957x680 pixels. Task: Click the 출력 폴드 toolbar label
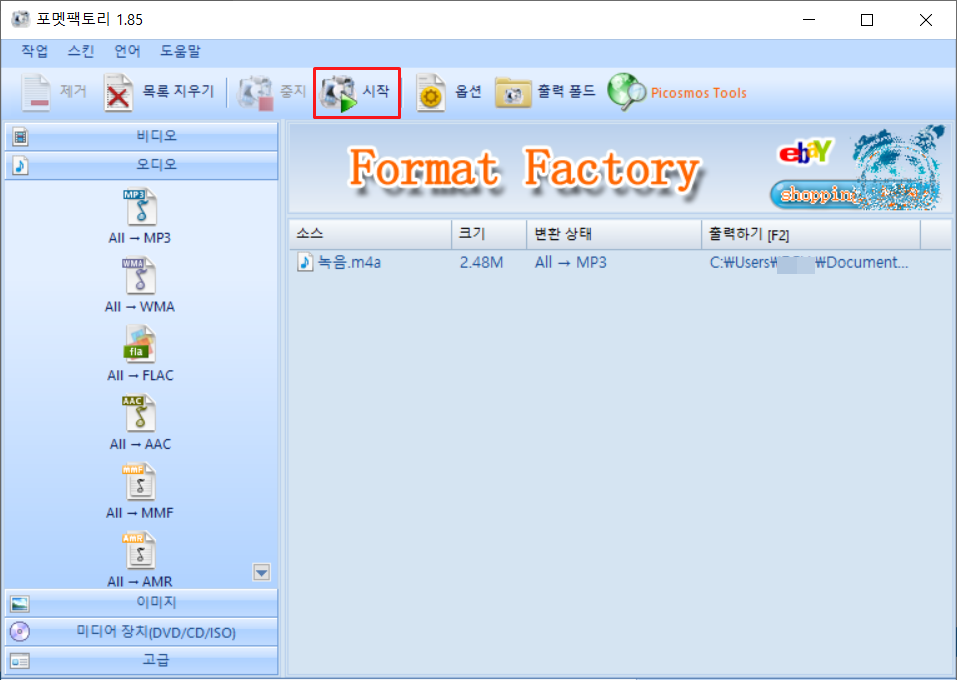pos(566,91)
